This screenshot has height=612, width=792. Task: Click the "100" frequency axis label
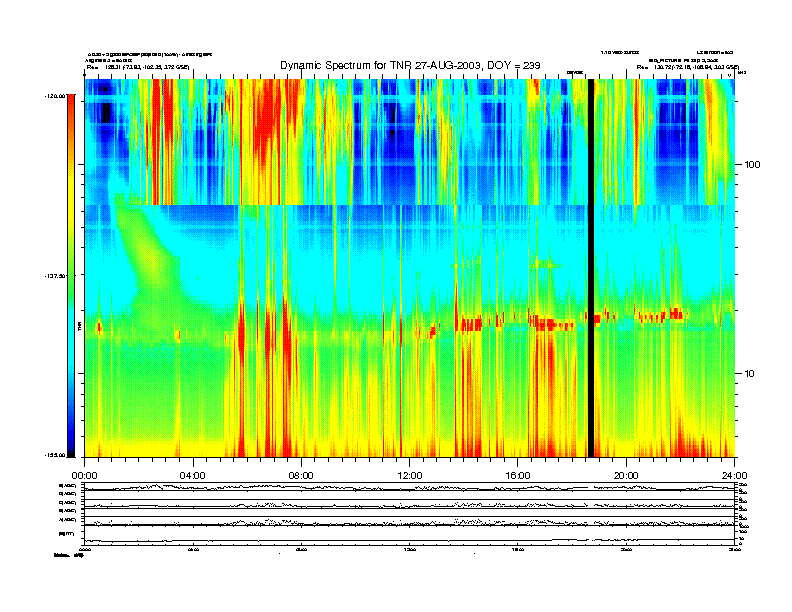click(x=752, y=165)
